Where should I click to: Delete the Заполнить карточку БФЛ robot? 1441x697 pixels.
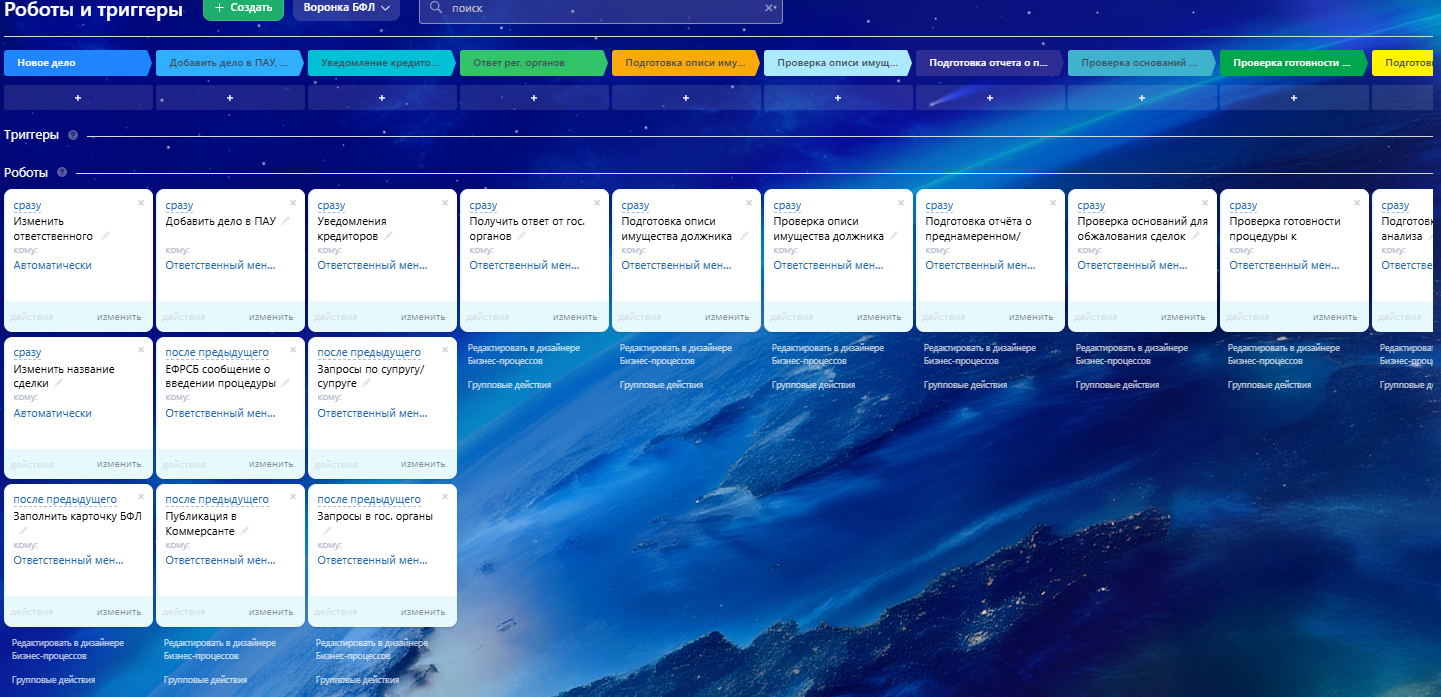(142, 497)
